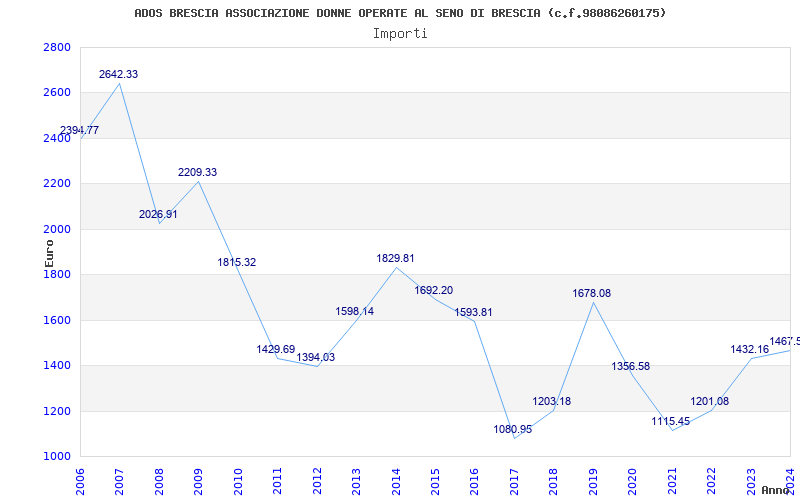Viewport: 800px width, 500px height.
Task: Select data label 1203.18
Action: tap(552, 402)
